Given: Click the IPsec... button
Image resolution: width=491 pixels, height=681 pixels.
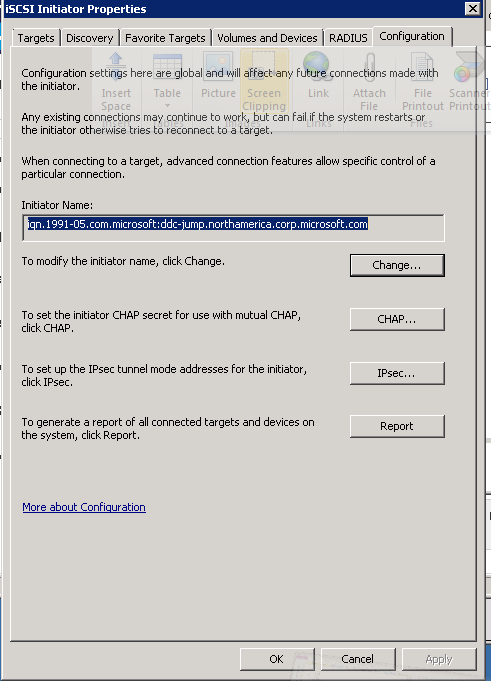Looking at the screenshot, I should point(397,373).
